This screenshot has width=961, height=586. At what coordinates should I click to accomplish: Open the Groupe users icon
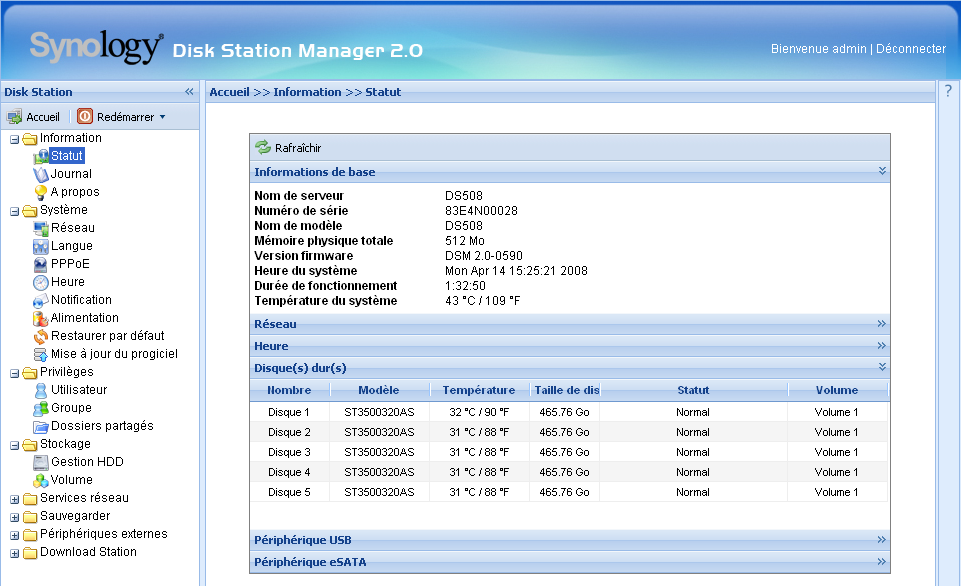[x=40, y=408]
